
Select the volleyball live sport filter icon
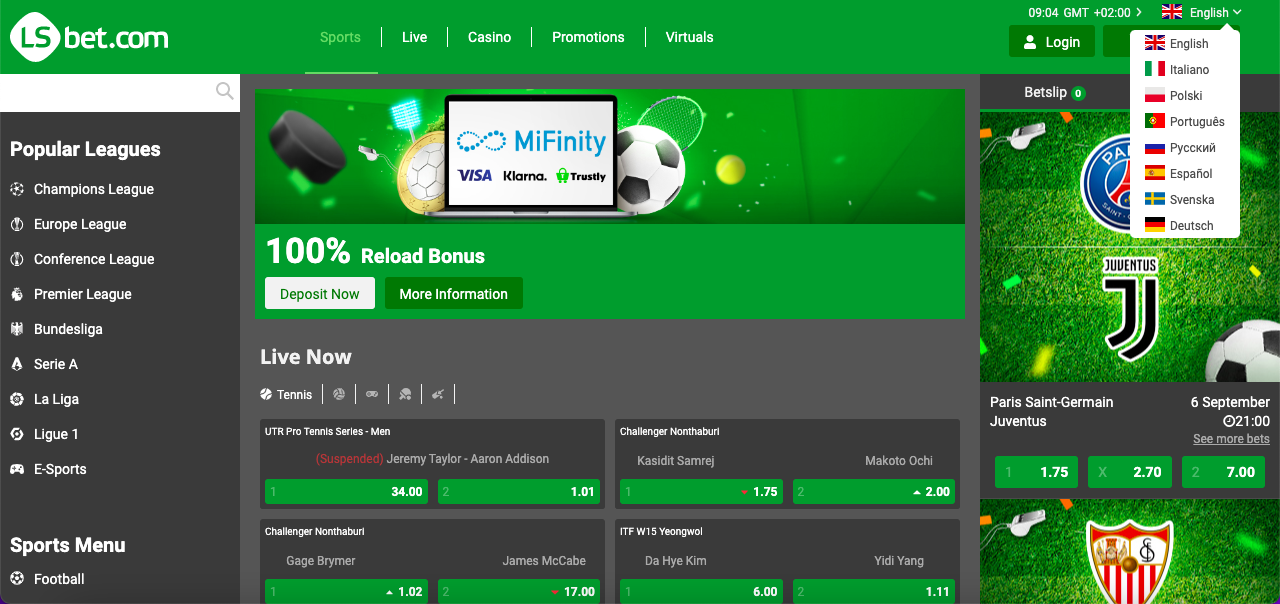[x=339, y=393]
